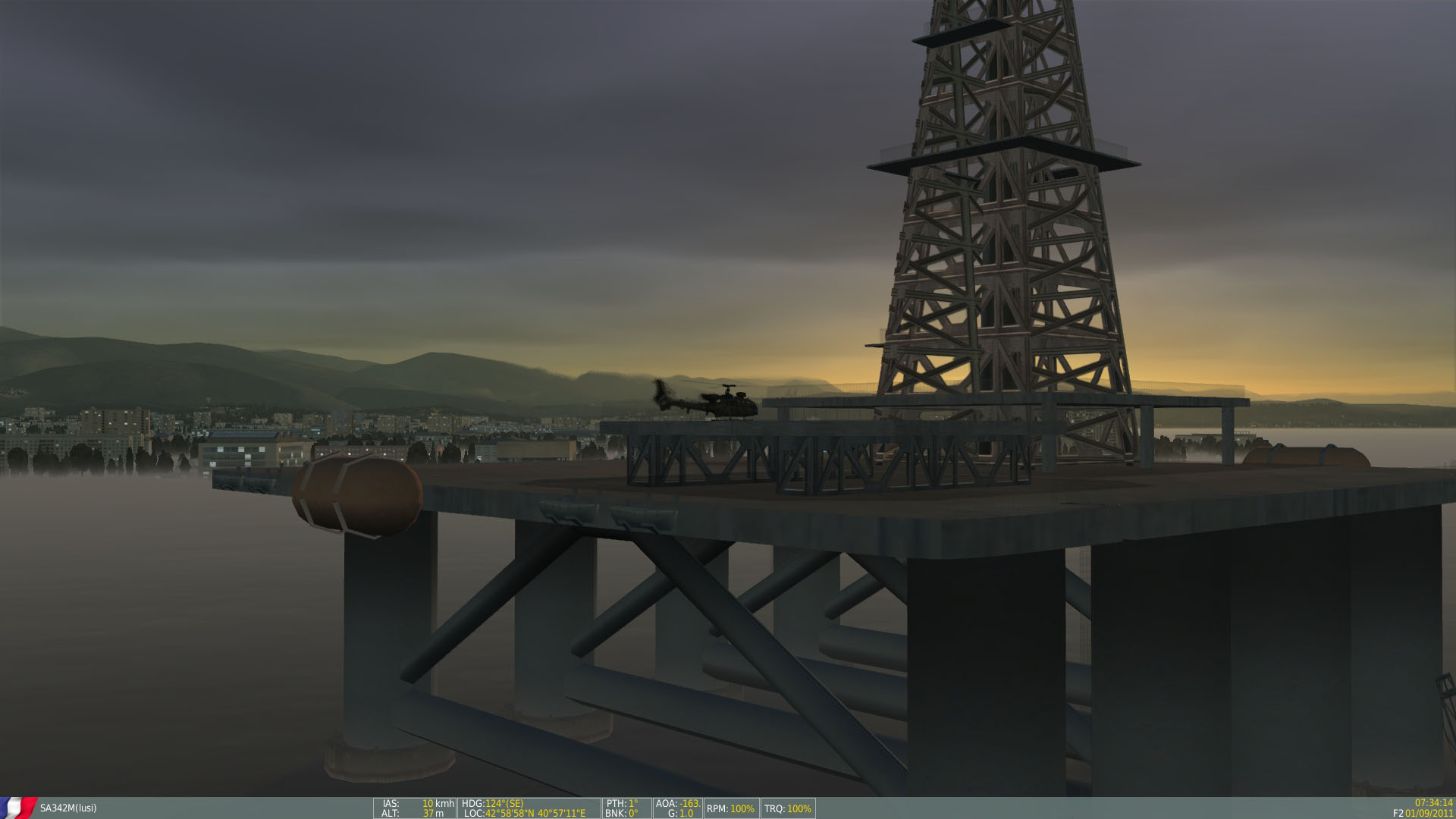Click the RPM 100% indicator
Image resolution: width=1456 pixels, height=819 pixels.
tap(730, 809)
